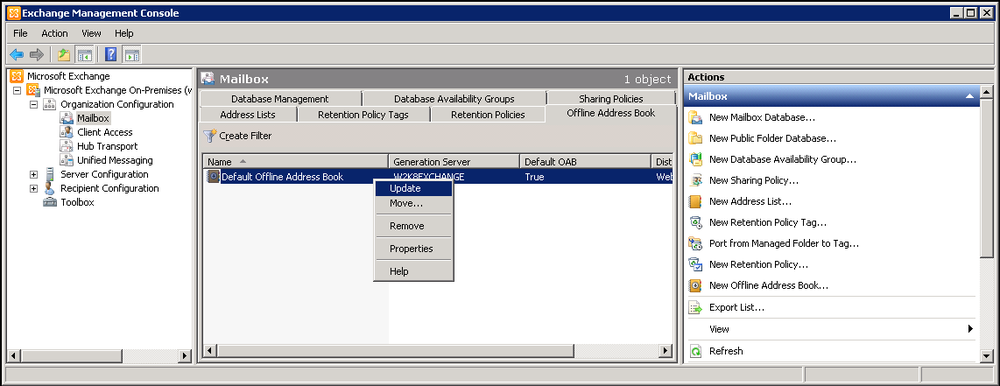Switch to the Retention Policies tab
Screen dimensions: 1000x386
click(x=488, y=115)
